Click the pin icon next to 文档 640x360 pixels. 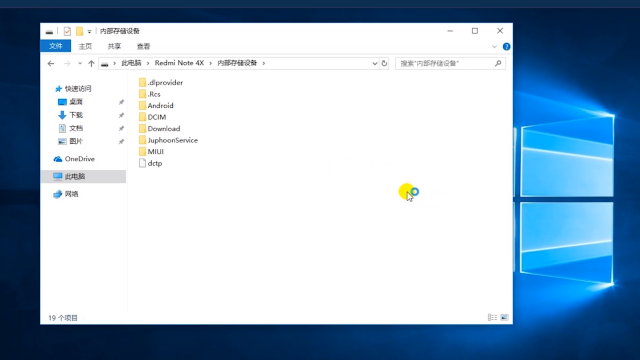[121, 128]
